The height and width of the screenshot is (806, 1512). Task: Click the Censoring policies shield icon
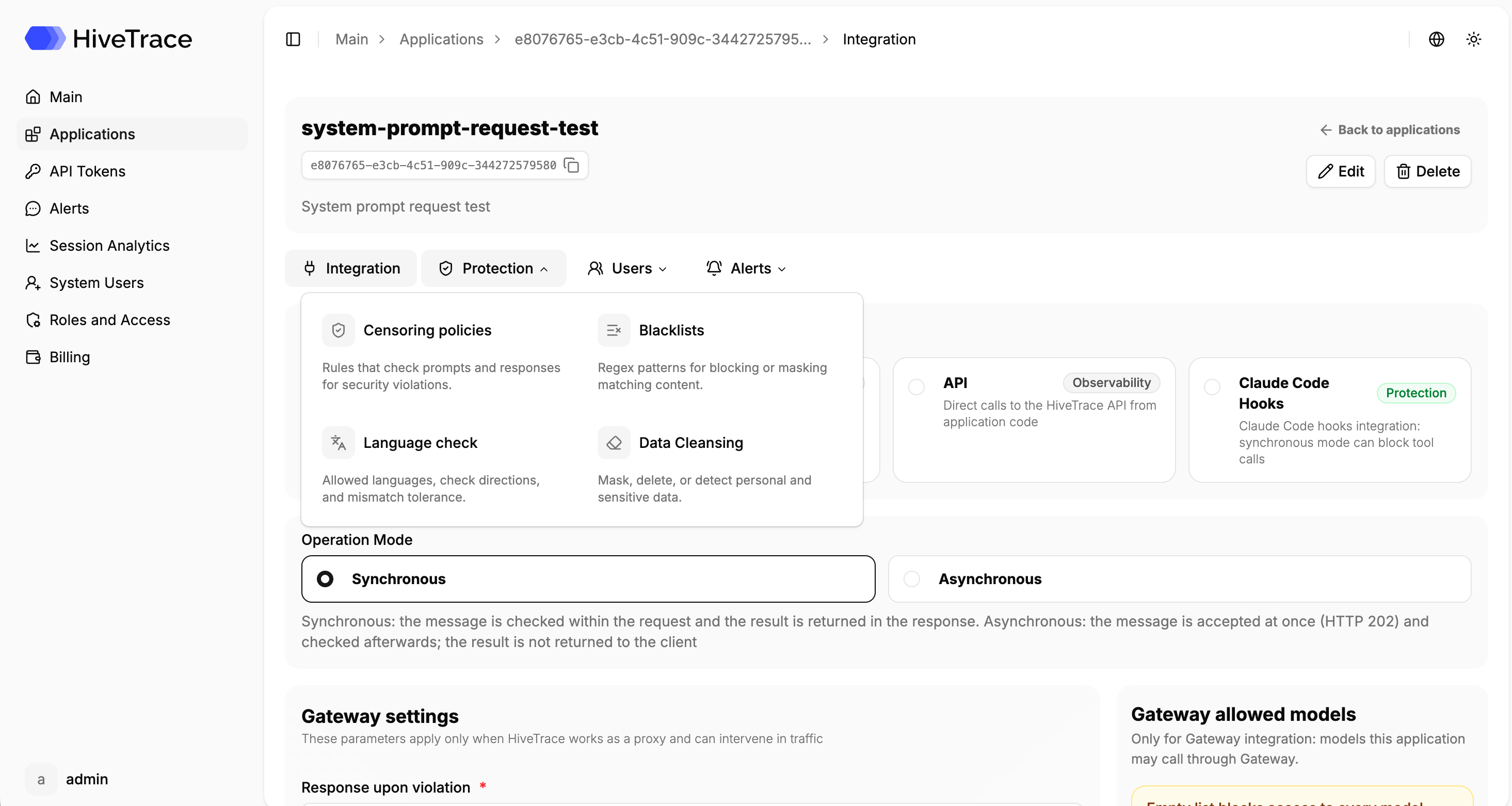coord(339,330)
